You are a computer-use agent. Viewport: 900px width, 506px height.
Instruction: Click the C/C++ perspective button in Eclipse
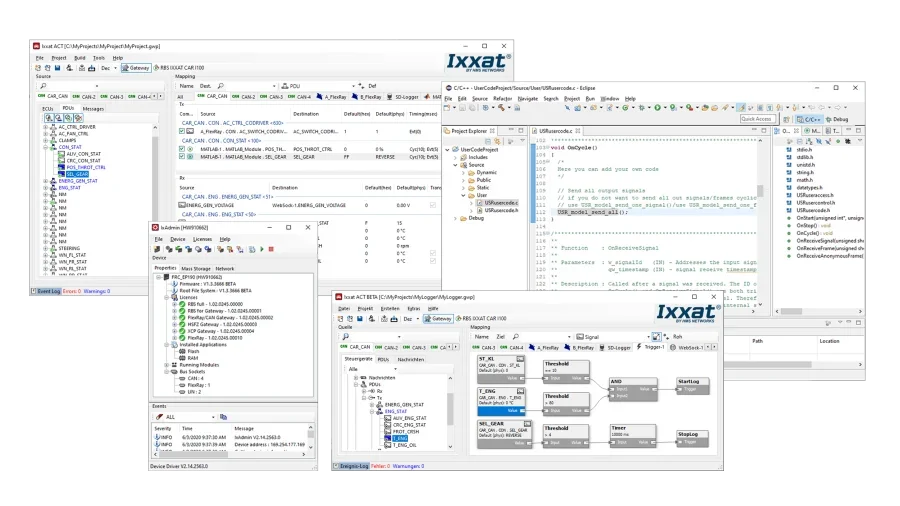click(809, 119)
